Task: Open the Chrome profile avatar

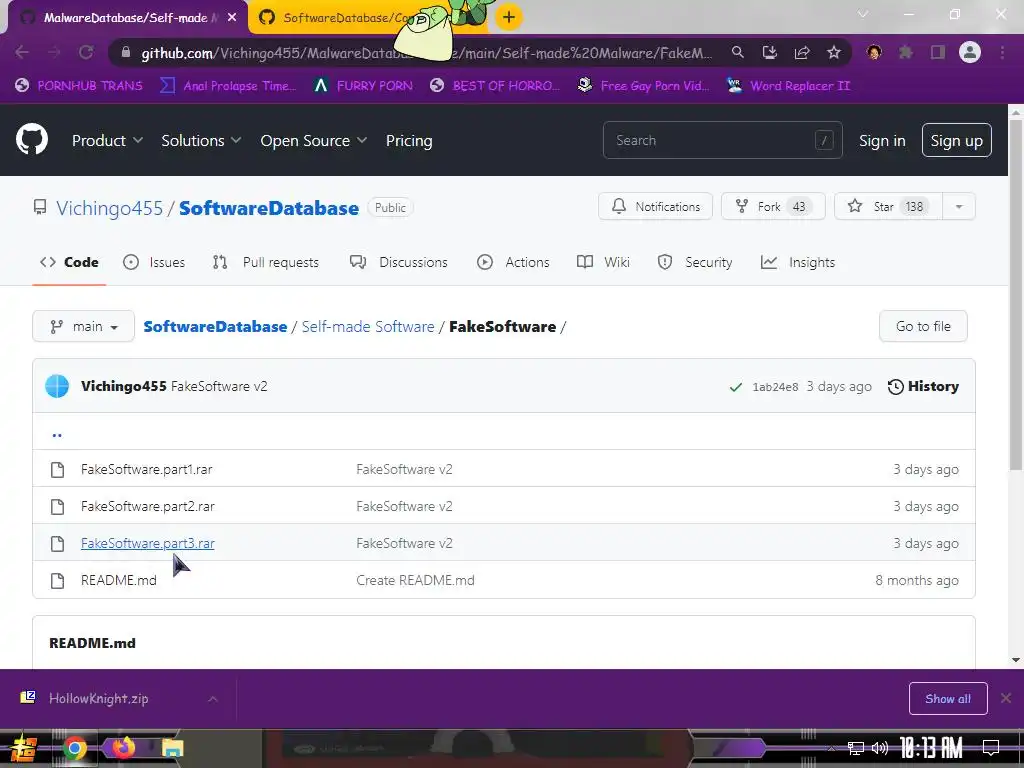Action: tap(970, 52)
